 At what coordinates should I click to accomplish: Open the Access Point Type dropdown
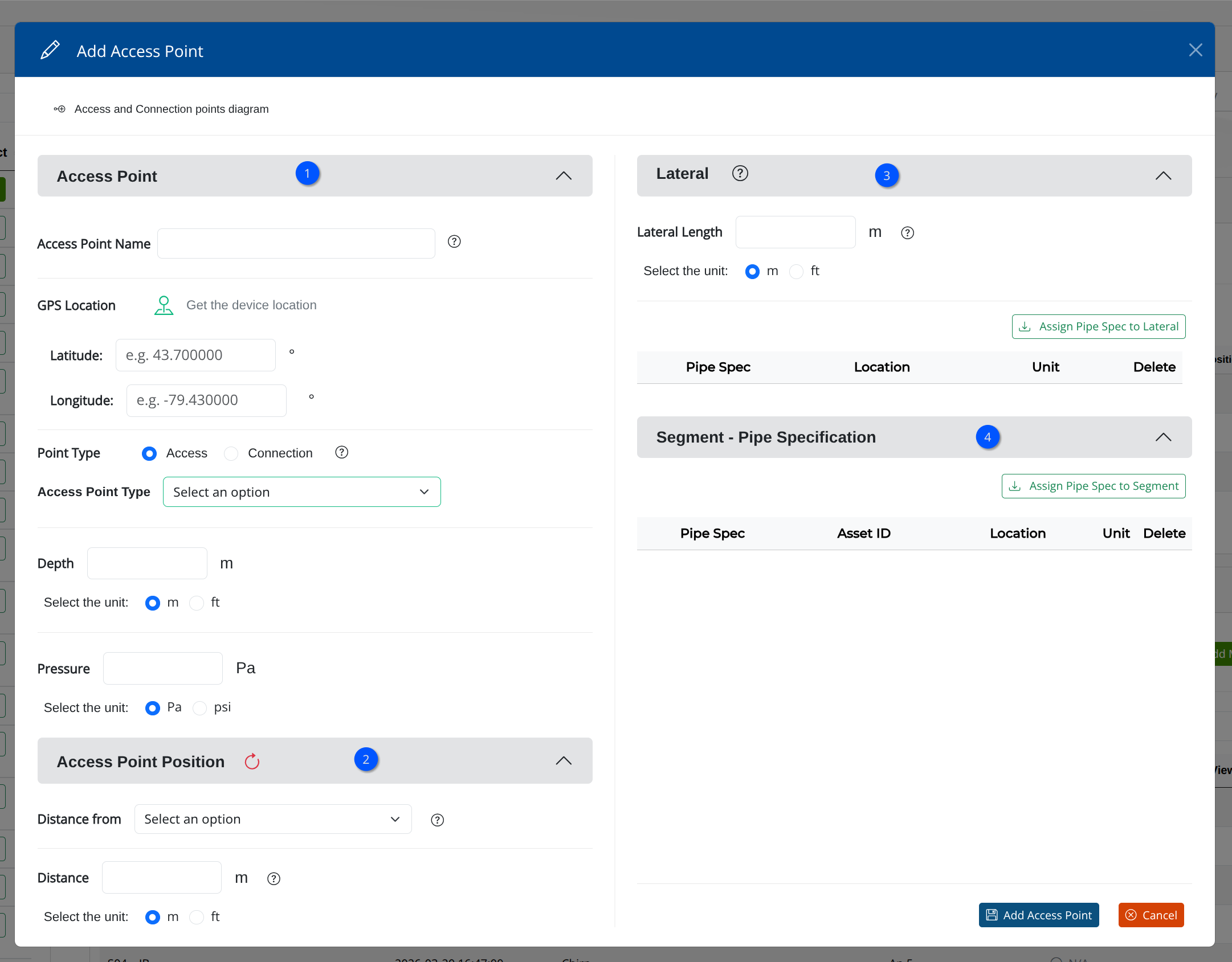coord(302,492)
